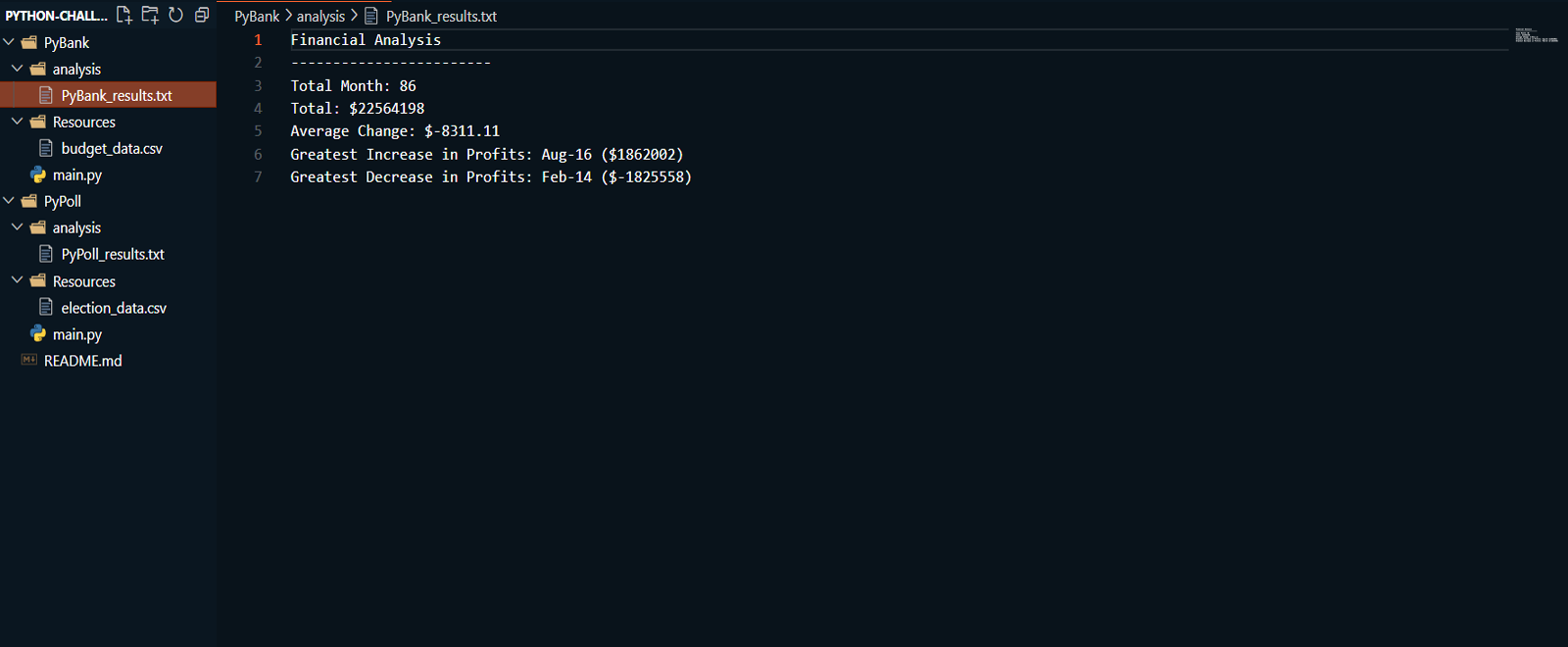Viewport: 1568px width, 647px height.
Task: Click the README.md markdown file icon
Action: (29, 360)
